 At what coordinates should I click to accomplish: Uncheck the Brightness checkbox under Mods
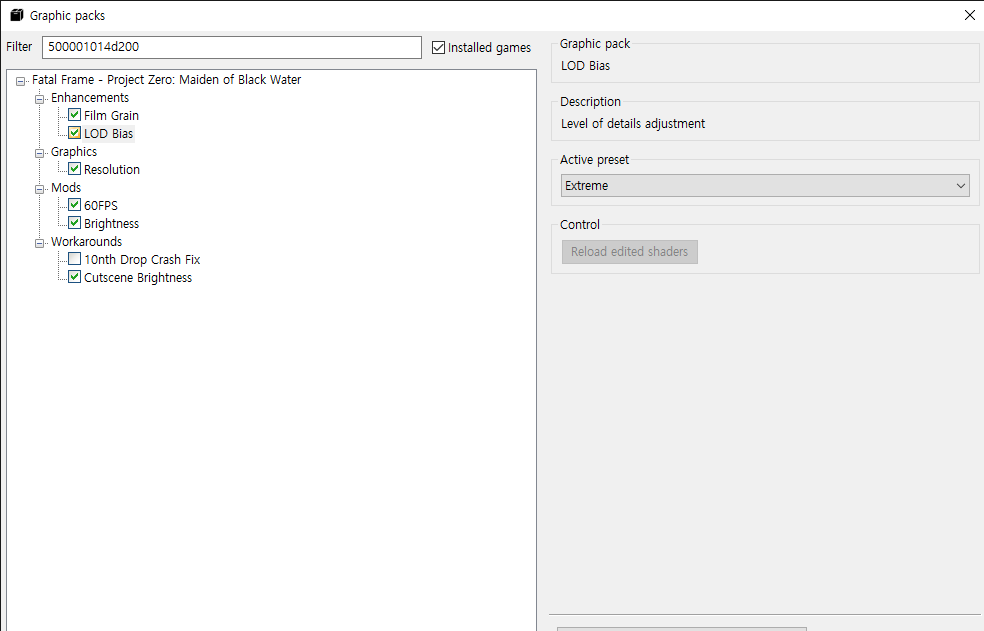tap(75, 223)
